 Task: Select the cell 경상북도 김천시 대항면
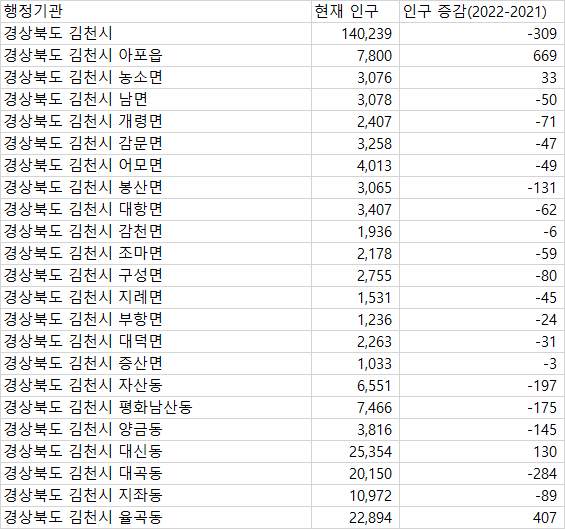[x=156, y=209]
